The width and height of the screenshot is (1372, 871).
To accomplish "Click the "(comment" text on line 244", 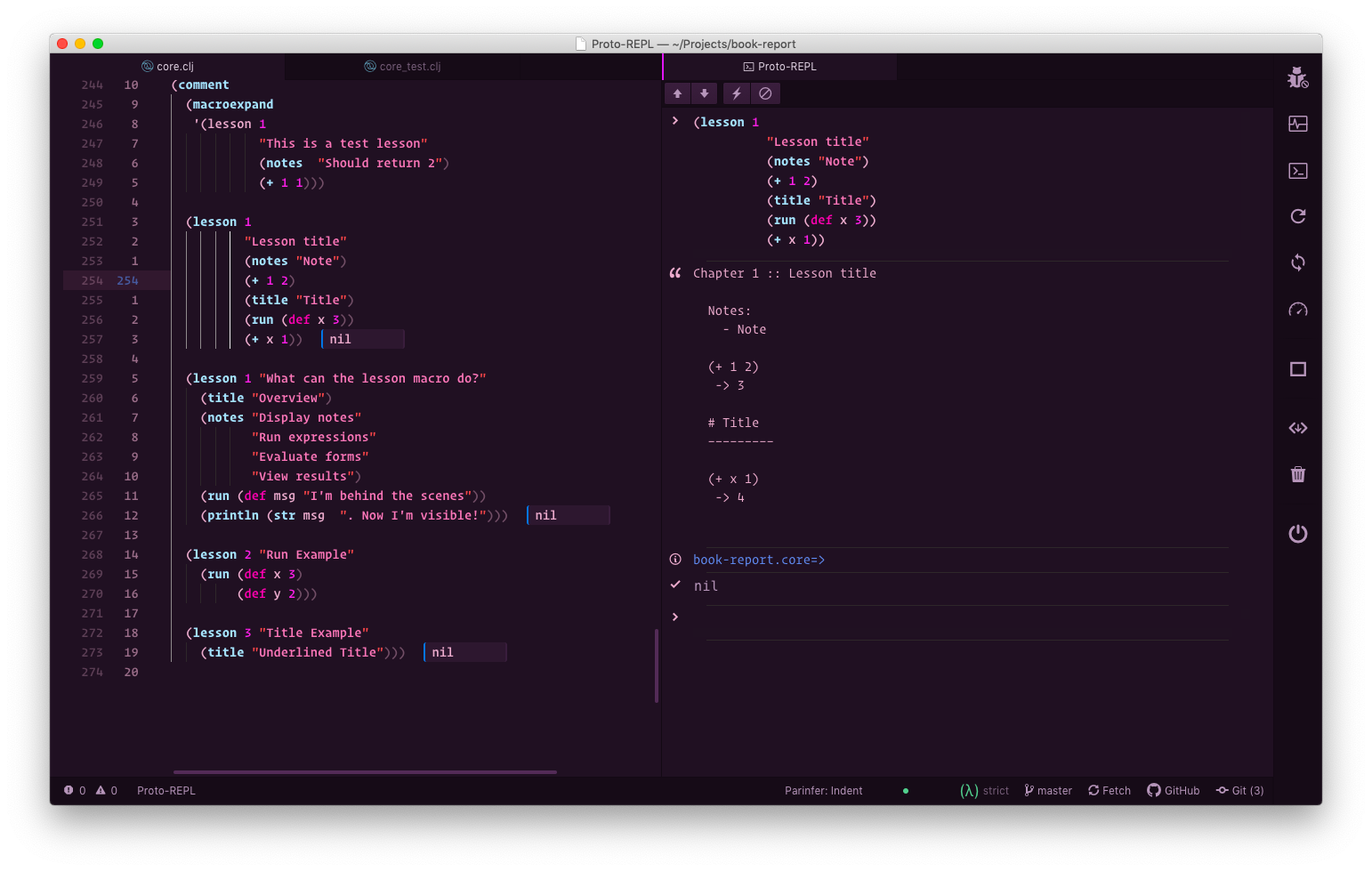I will 200,85.
